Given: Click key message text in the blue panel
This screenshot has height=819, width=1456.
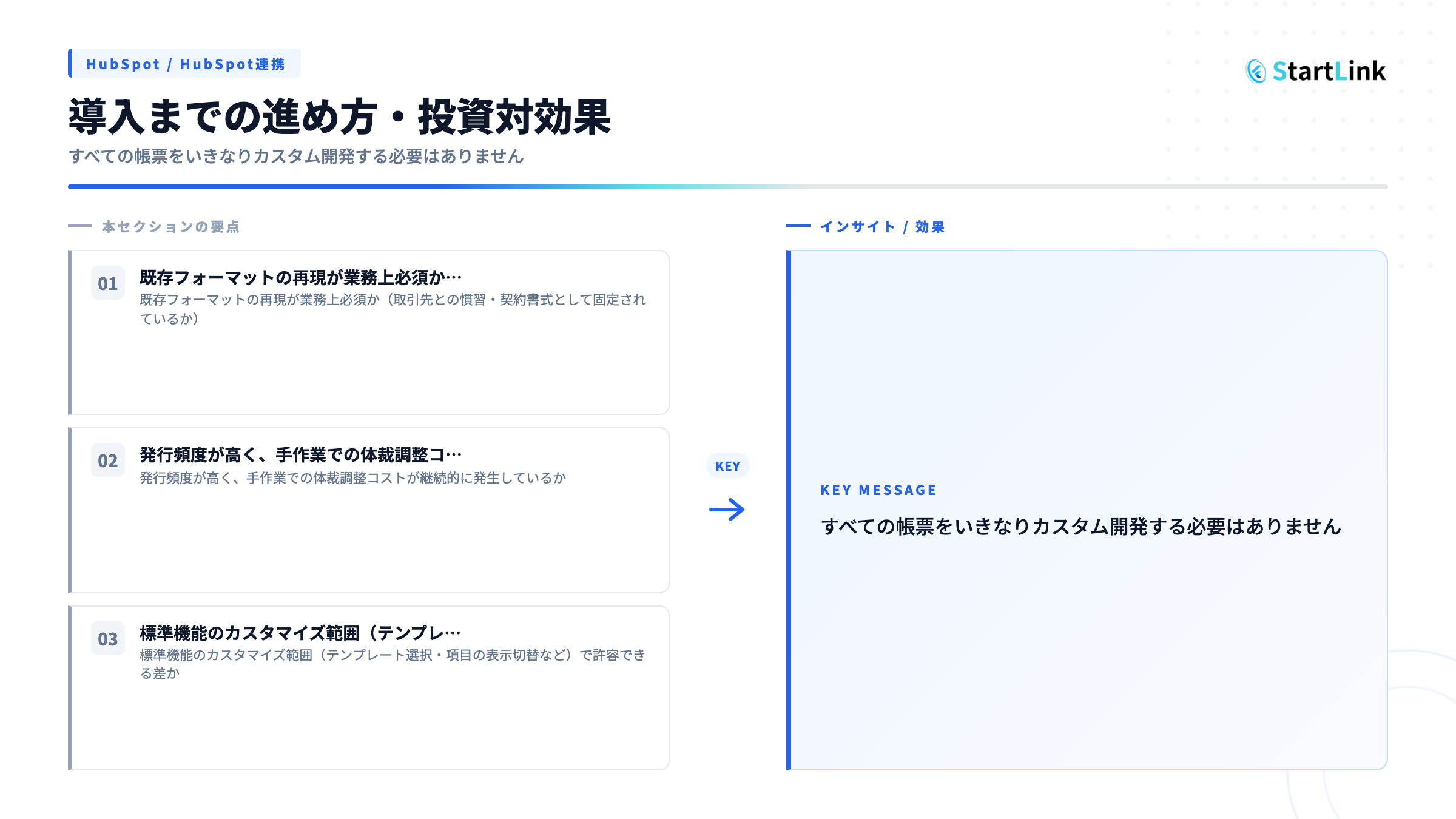Looking at the screenshot, I should click(1081, 527).
